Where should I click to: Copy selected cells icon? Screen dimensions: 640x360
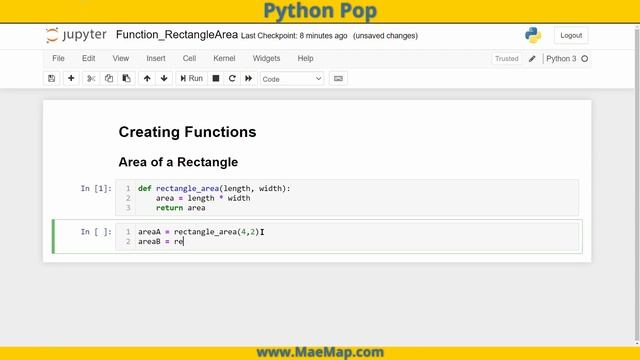(109, 78)
